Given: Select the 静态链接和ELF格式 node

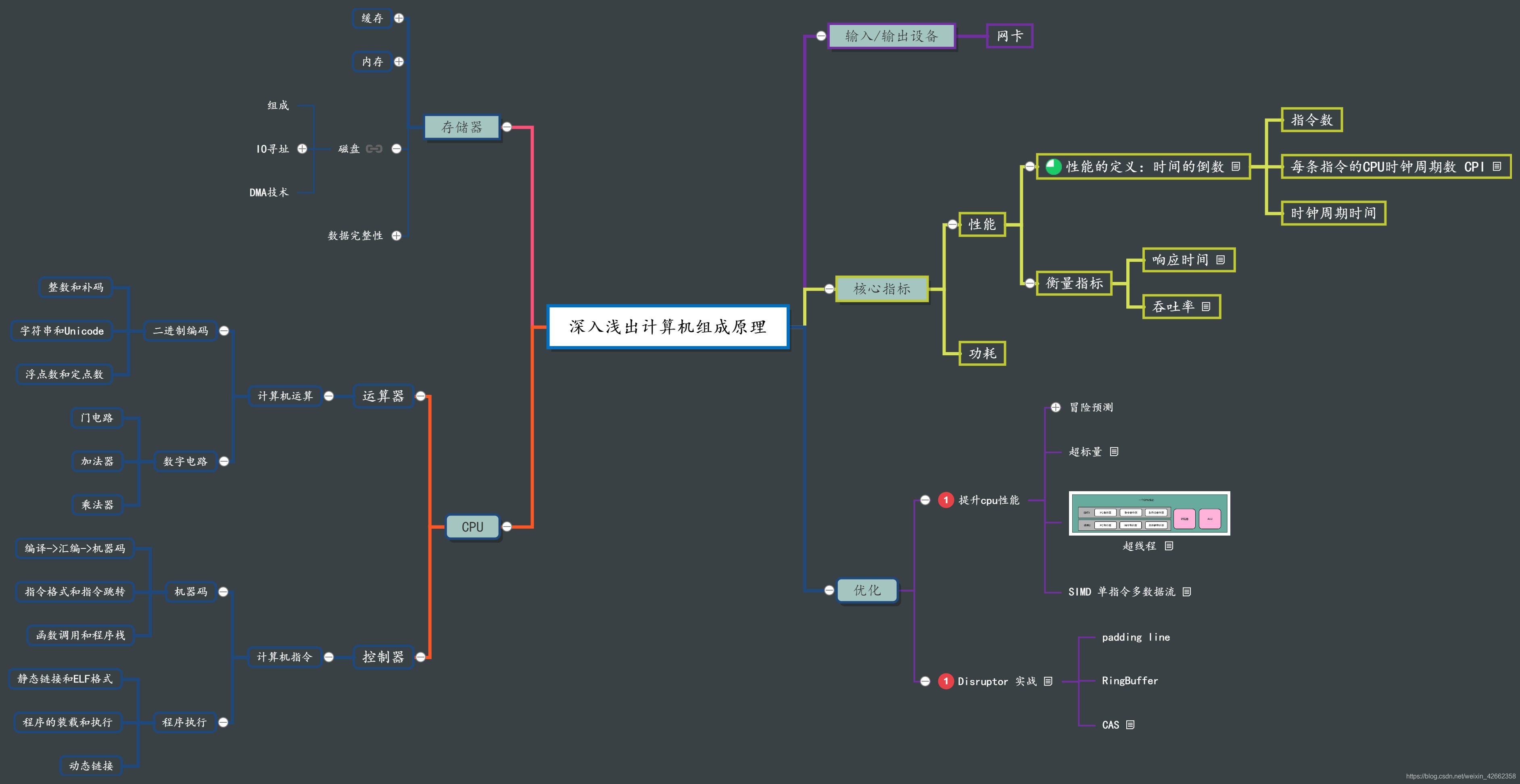Looking at the screenshot, I should tap(65, 678).
